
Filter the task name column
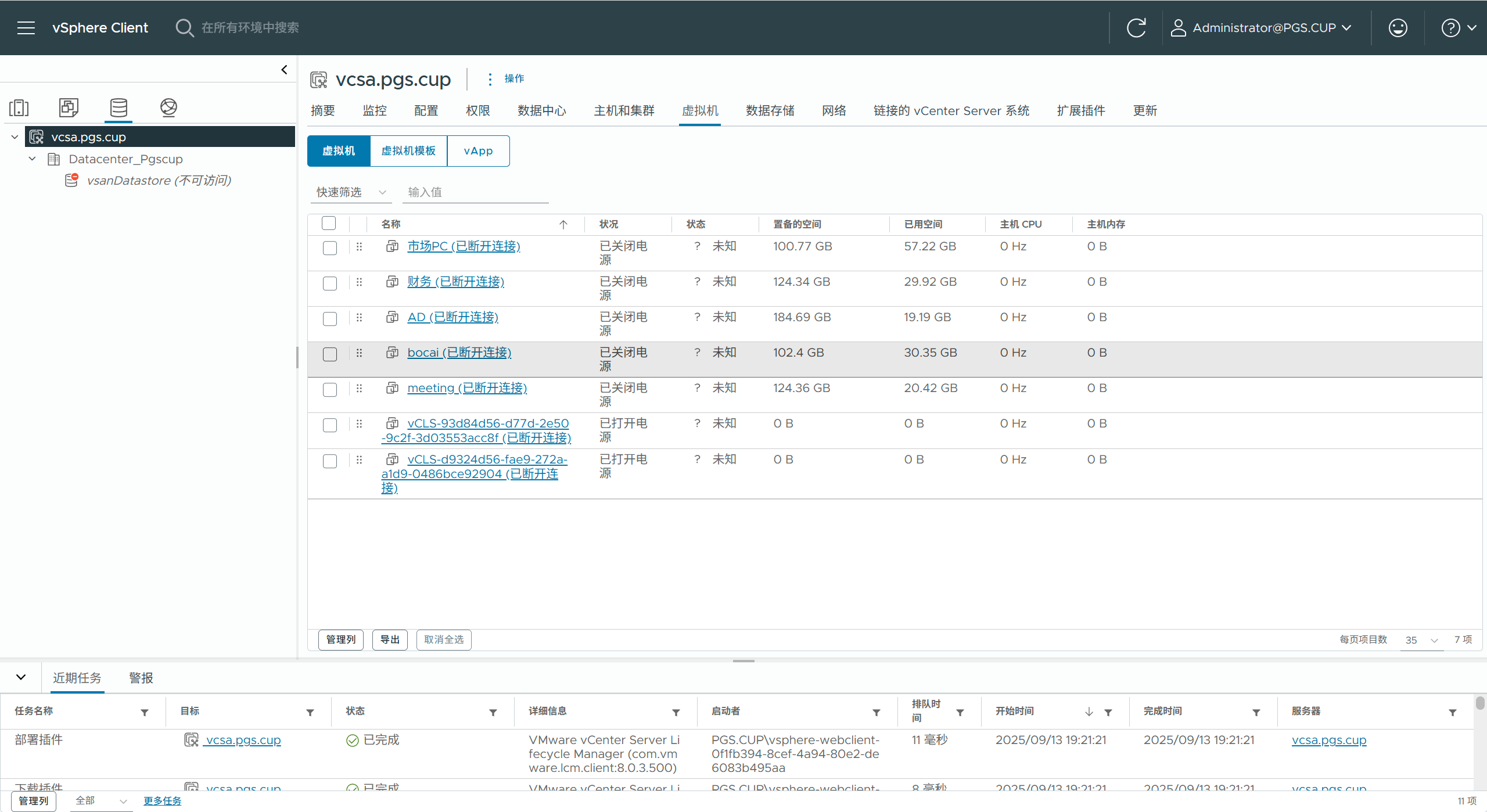click(x=145, y=712)
